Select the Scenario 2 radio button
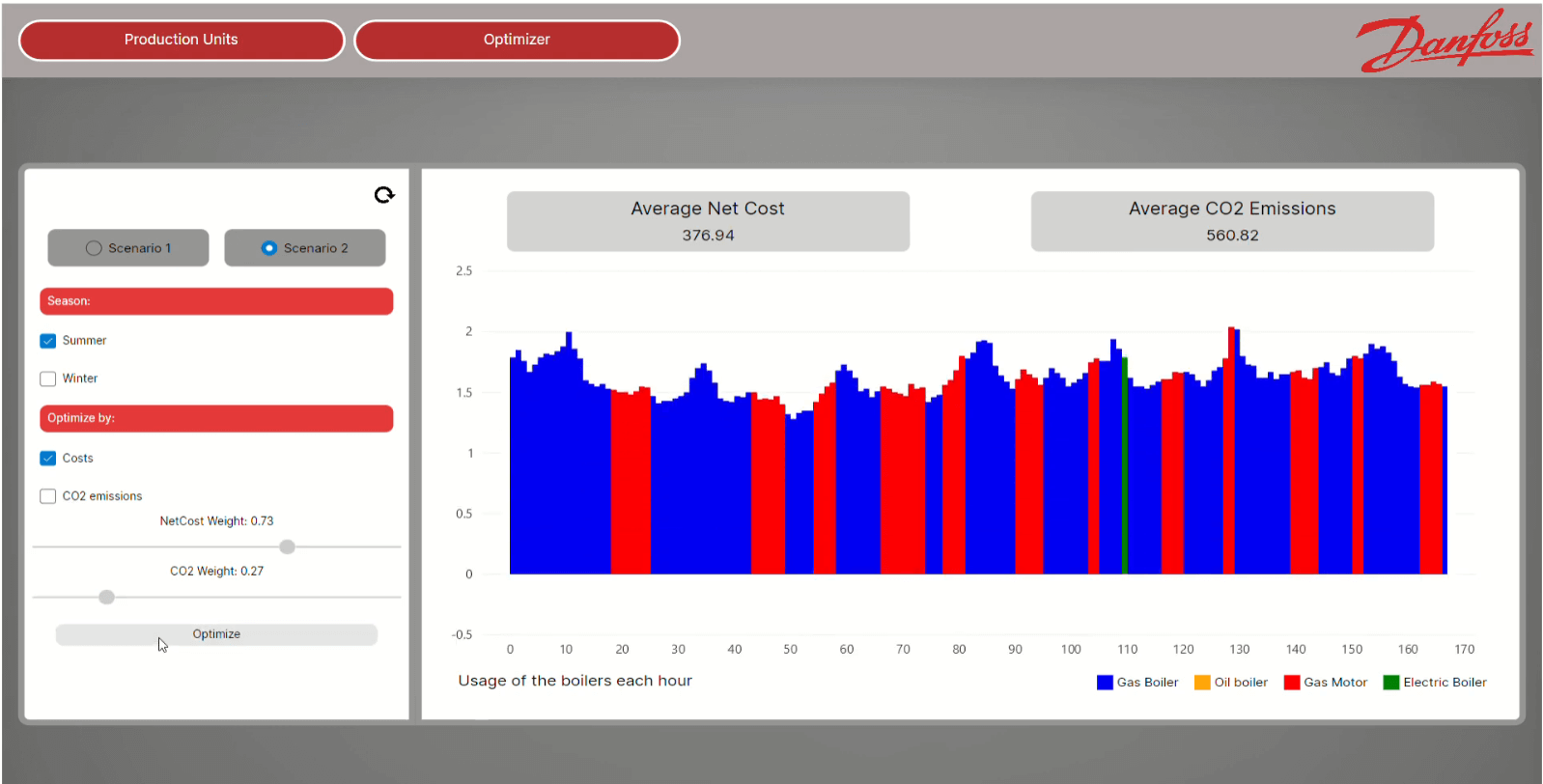The height and width of the screenshot is (784, 1543). [269, 248]
